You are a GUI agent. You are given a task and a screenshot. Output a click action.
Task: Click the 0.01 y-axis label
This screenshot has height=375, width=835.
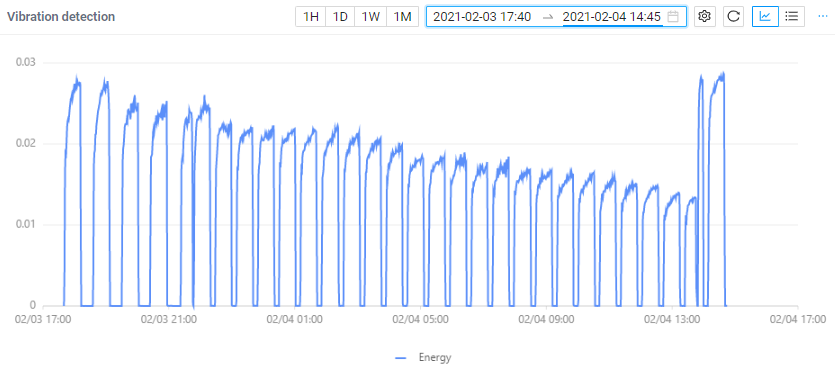(25, 225)
